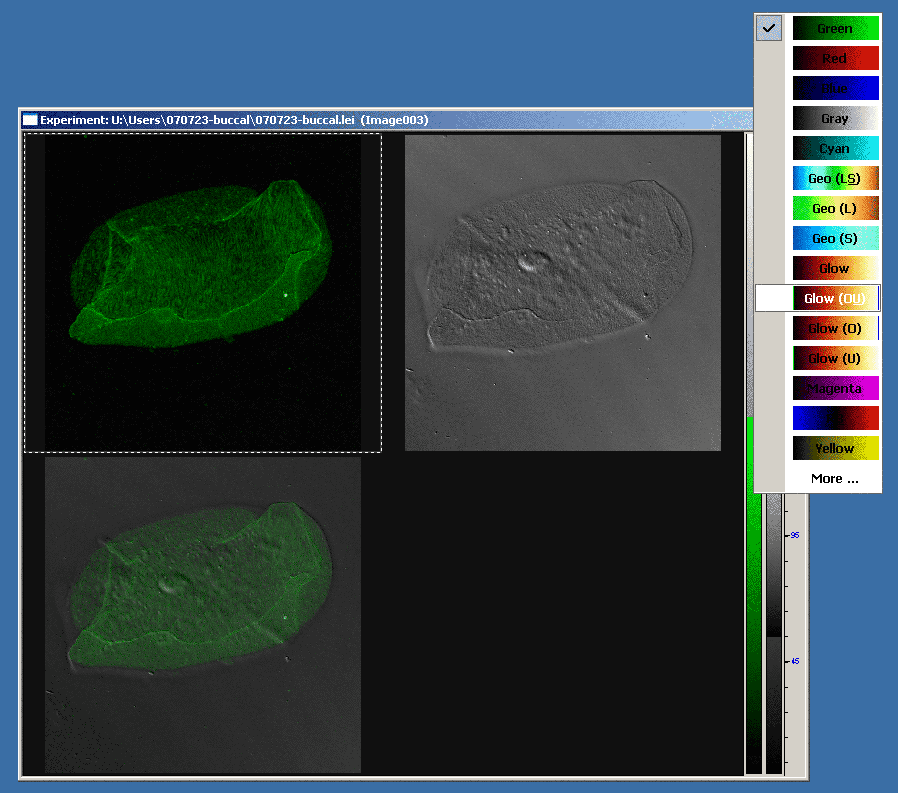This screenshot has height=793, width=898.
Task: Select the Geo (S) palette
Action: click(x=835, y=239)
